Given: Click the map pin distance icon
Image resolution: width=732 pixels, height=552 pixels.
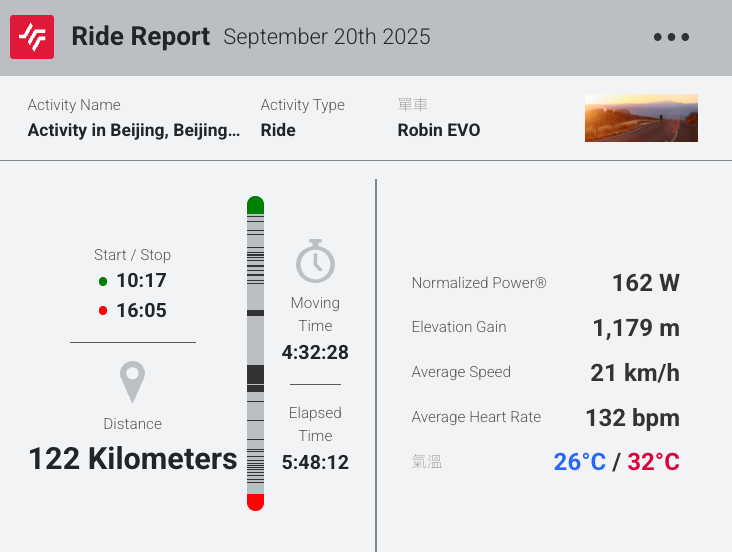Looking at the screenshot, I should coord(132,383).
